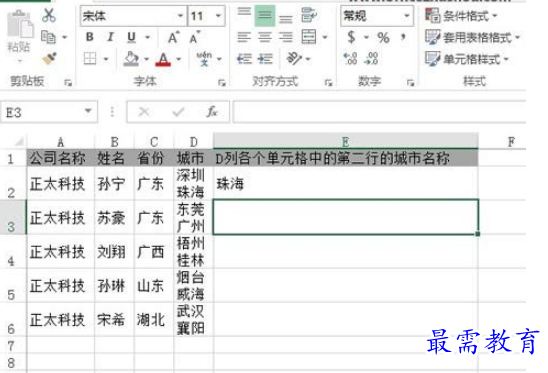The image size is (548, 373).
Task: Select column A header
Action: (x=60, y=142)
